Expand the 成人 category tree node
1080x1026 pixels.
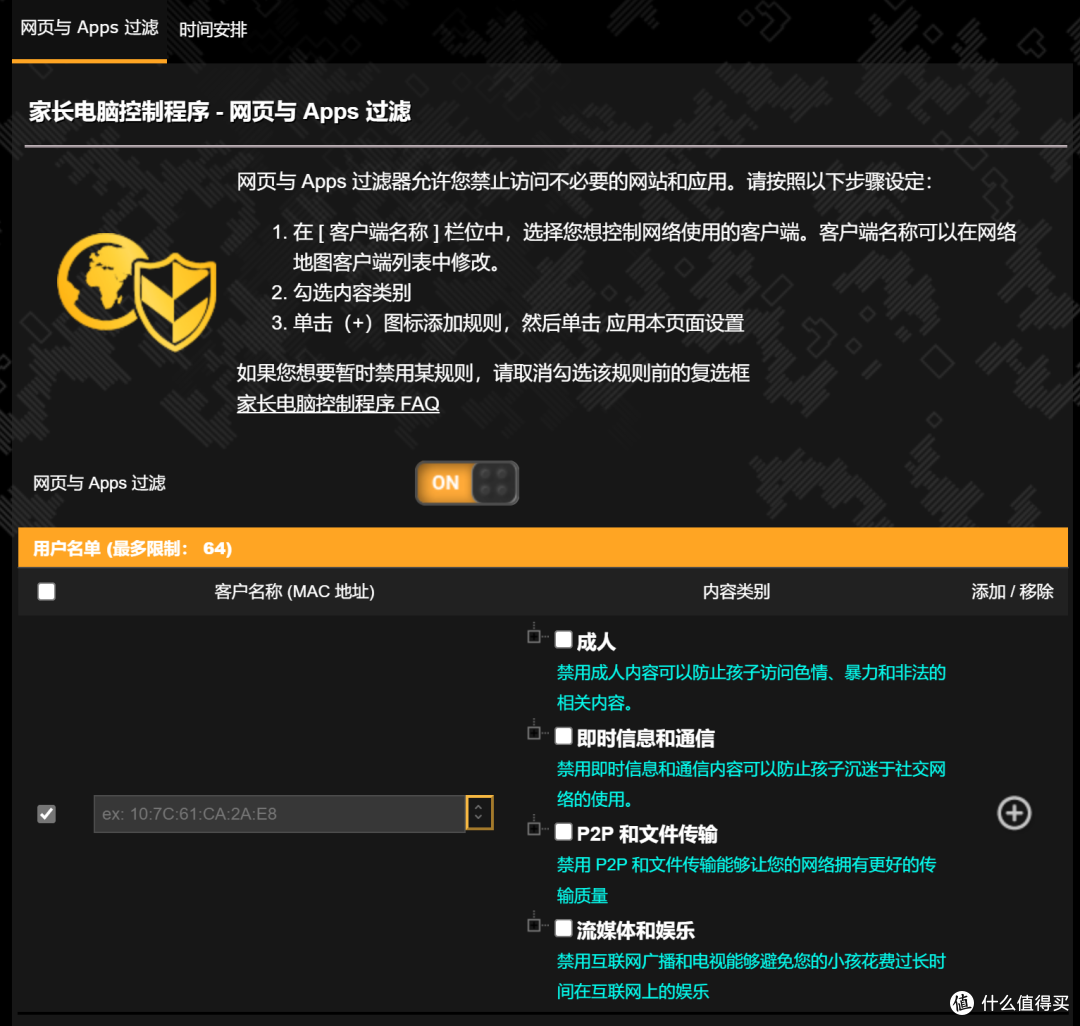pos(534,636)
